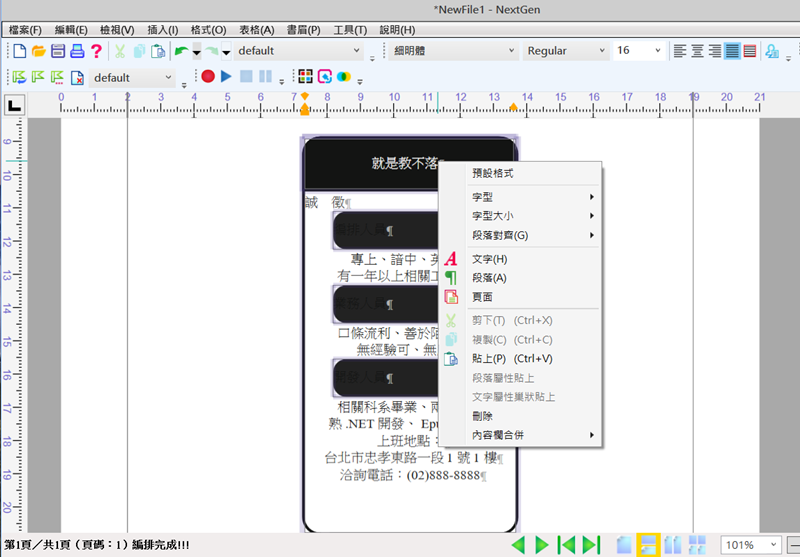Image resolution: width=800 pixels, height=557 pixels.
Task: Toggle center text alignment
Action: 697,51
